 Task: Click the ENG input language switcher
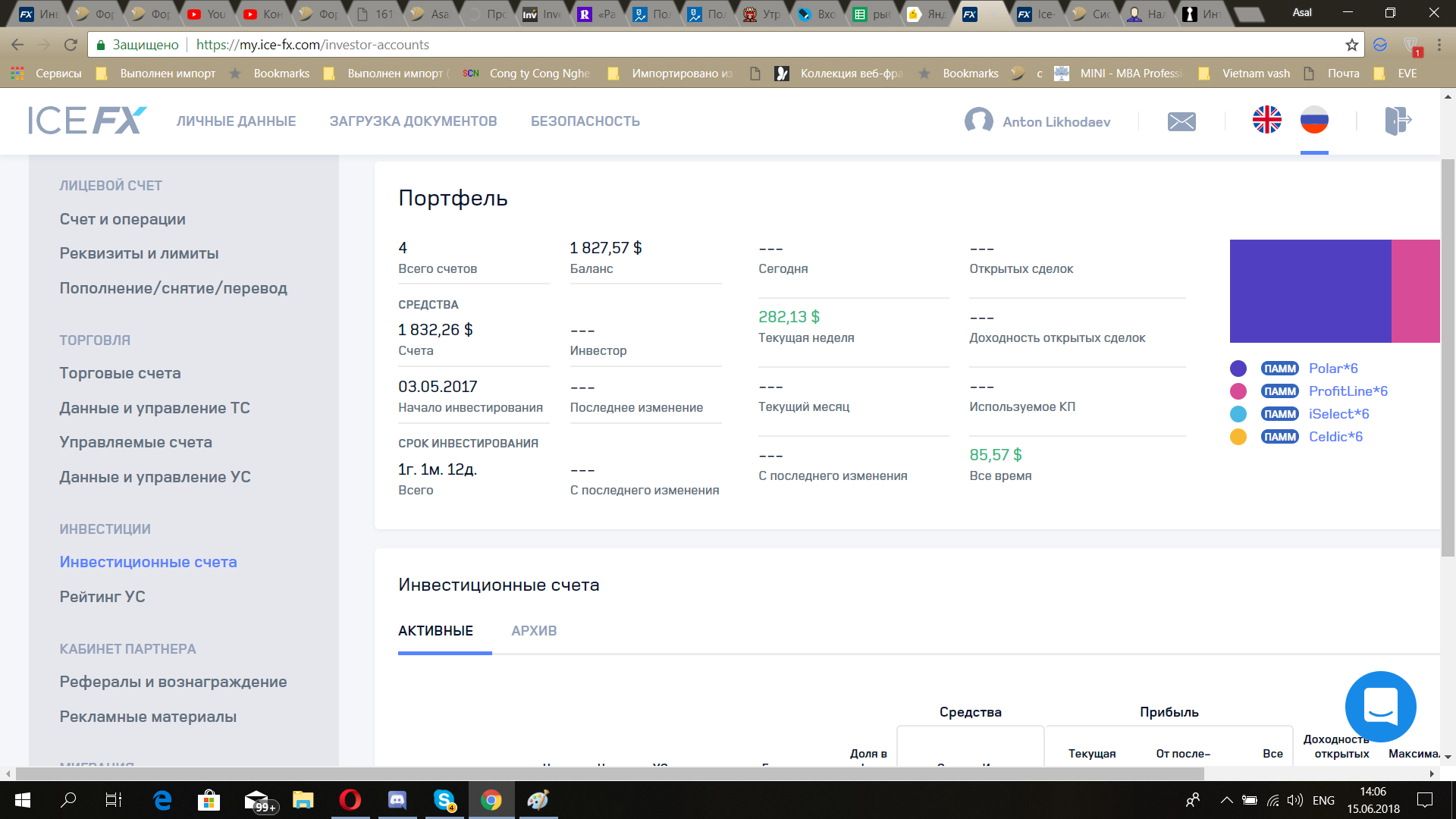tap(1323, 800)
